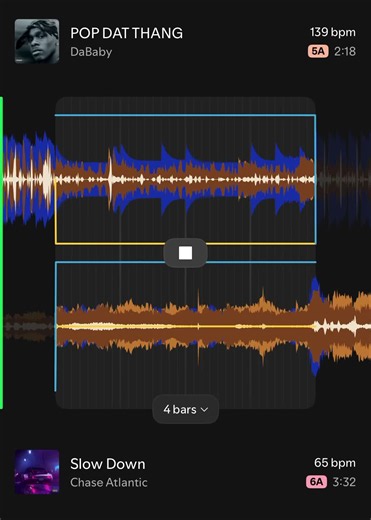371x520 pixels.
Task: Click the 2:18 track duration
Action: tap(345, 51)
